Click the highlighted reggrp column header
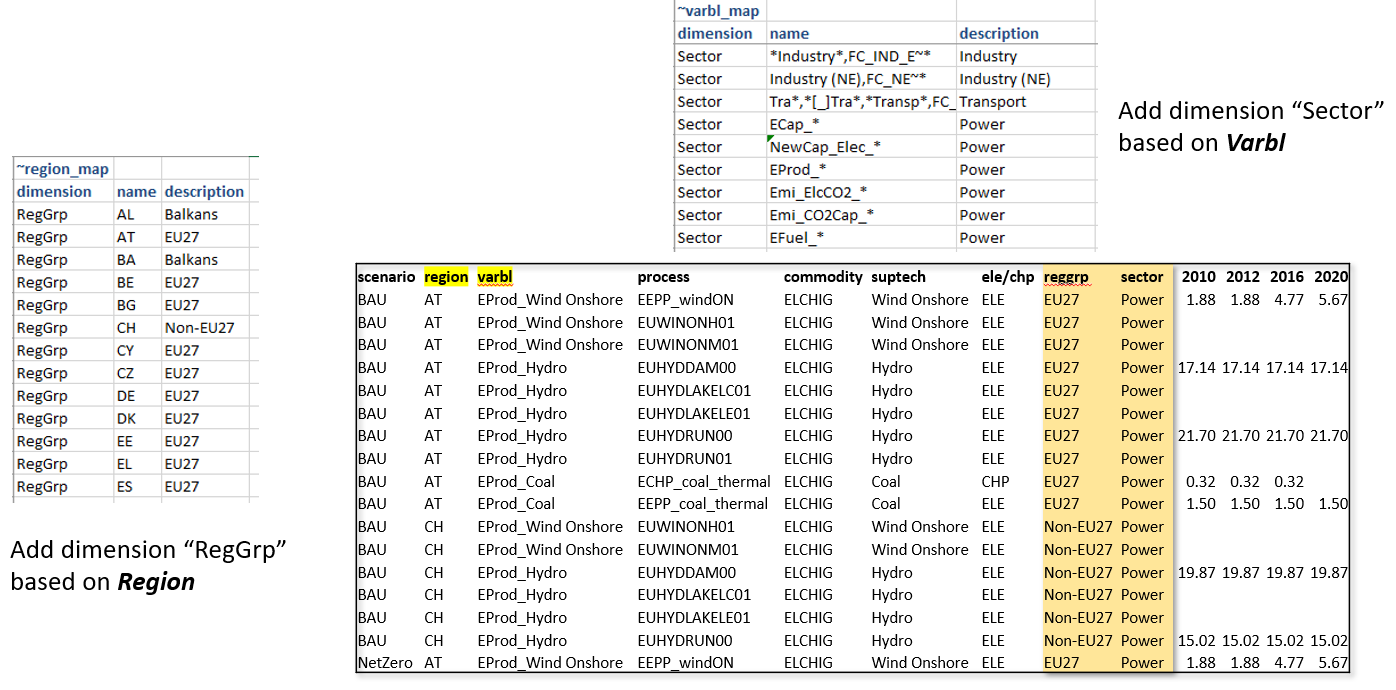This screenshot has height=690, width=1396. click(x=1068, y=277)
